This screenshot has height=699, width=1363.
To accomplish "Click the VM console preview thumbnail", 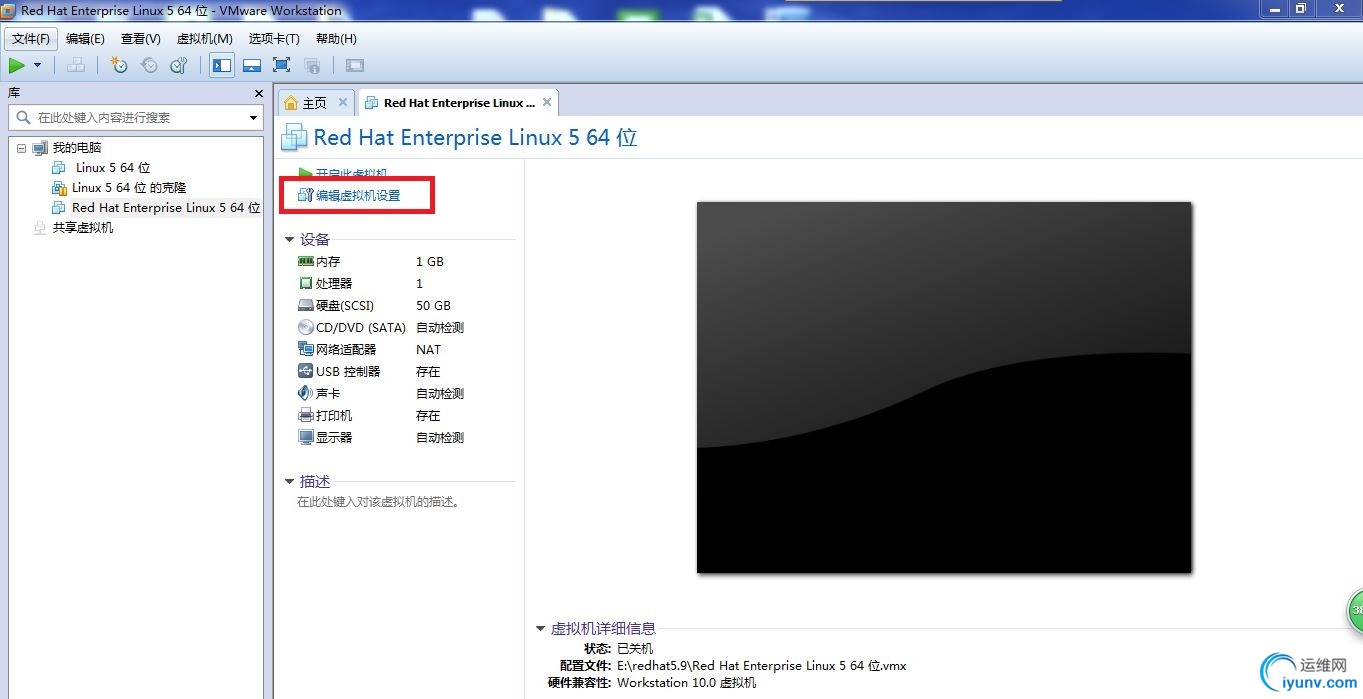I will coord(944,388).
